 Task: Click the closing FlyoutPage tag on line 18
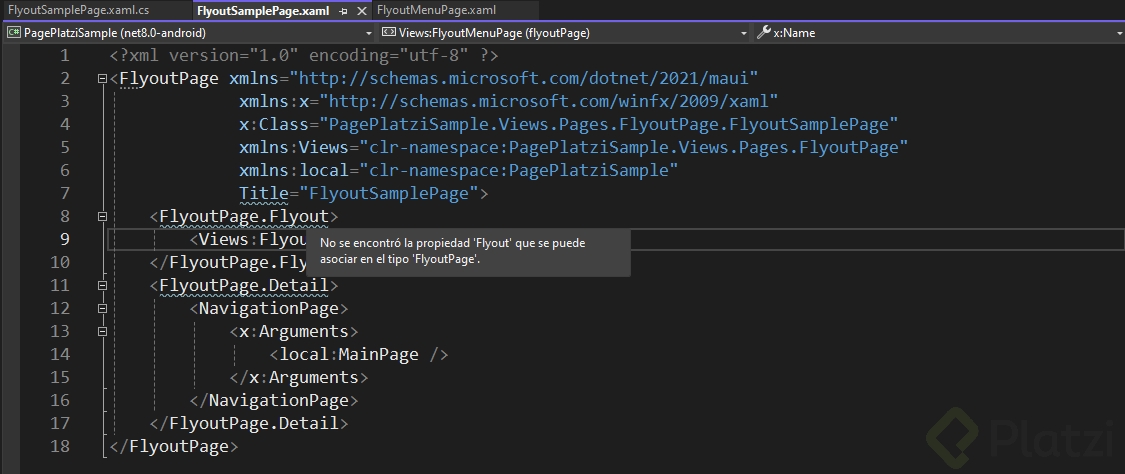point(174,446)
